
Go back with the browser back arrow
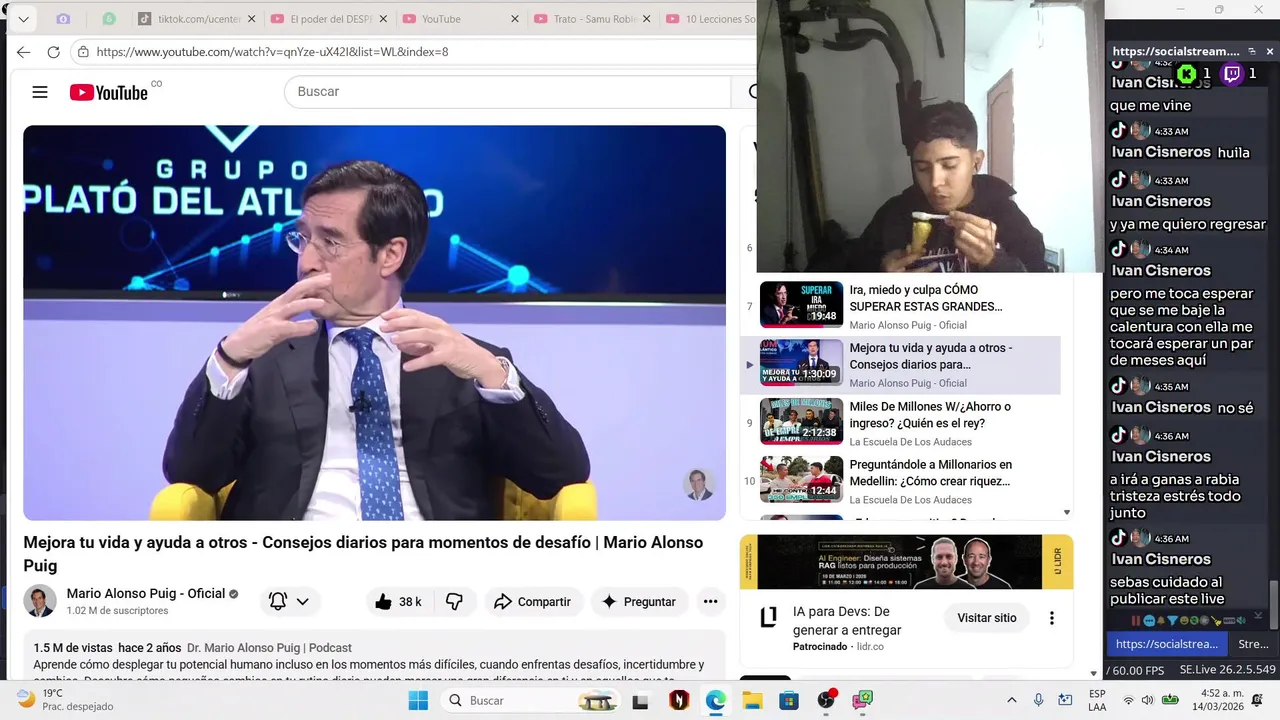(23, 52)
